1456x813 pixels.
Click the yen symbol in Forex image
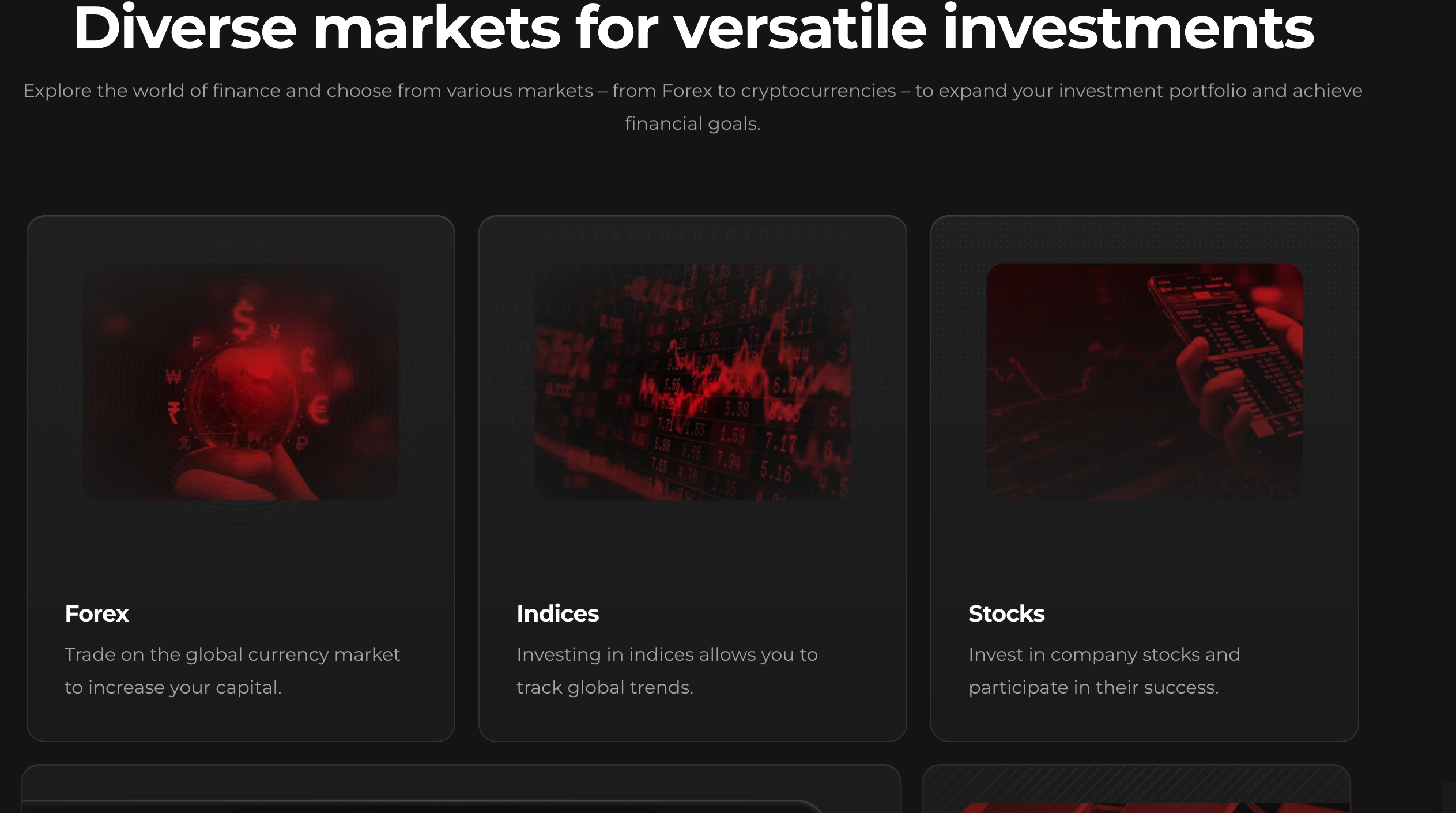(275, 332)
